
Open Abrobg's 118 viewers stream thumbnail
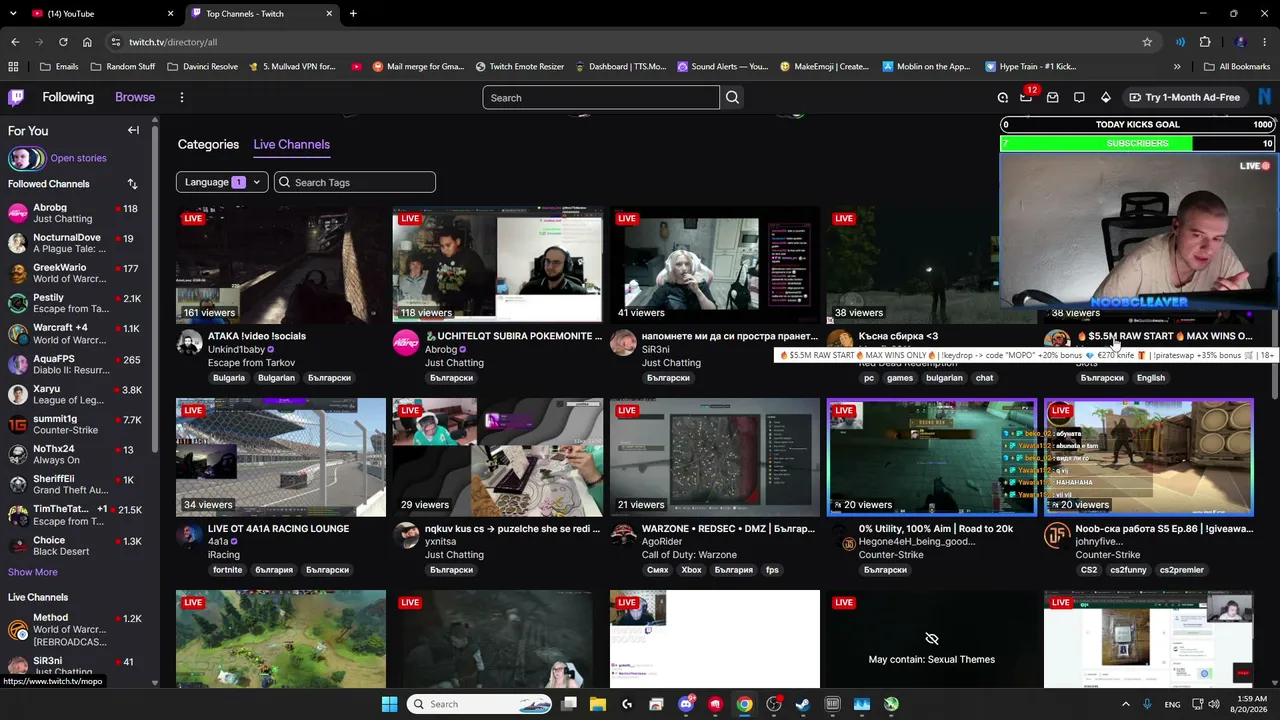tap(498, 265)
